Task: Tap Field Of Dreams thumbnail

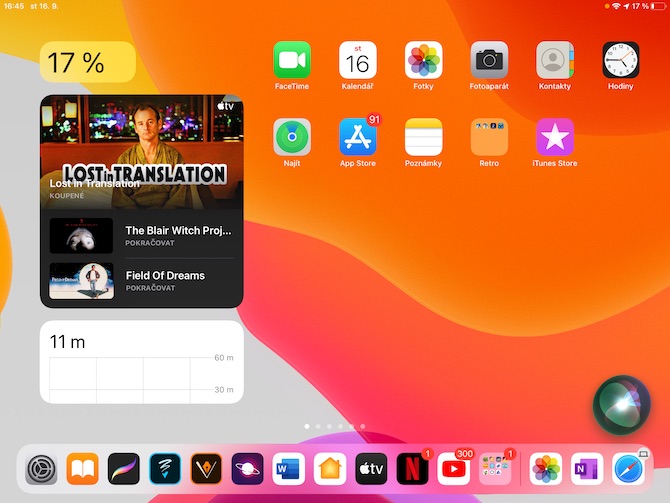Action: [x=81, y=281]
